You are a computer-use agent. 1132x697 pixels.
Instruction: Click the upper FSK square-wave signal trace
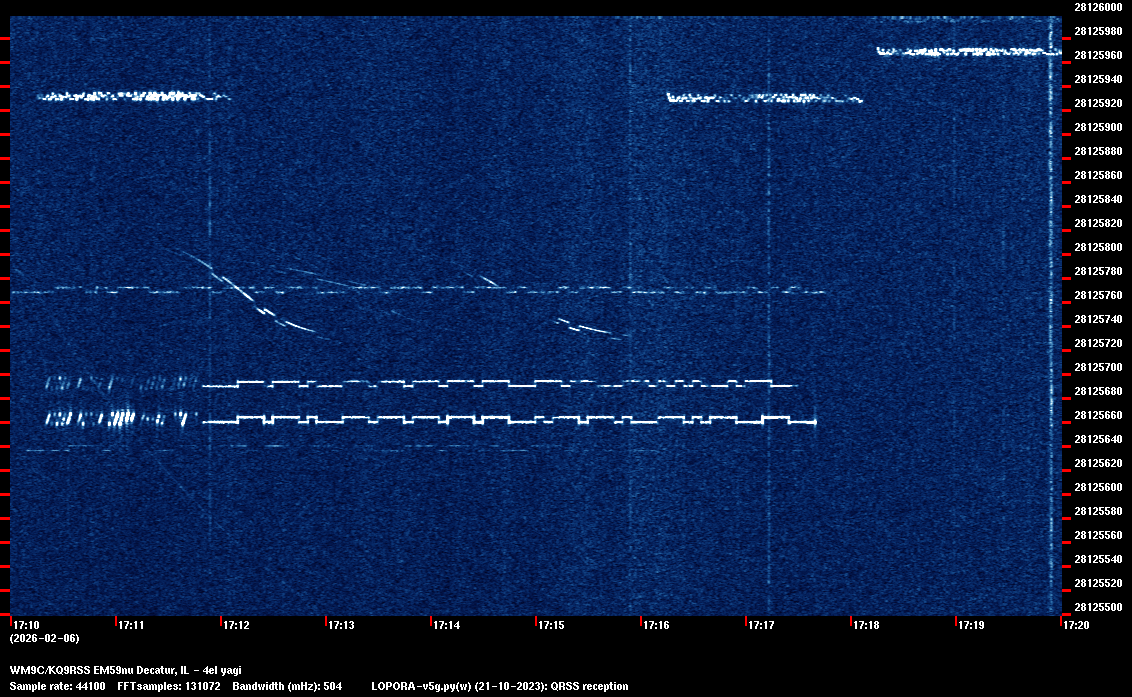click(500, 383)
